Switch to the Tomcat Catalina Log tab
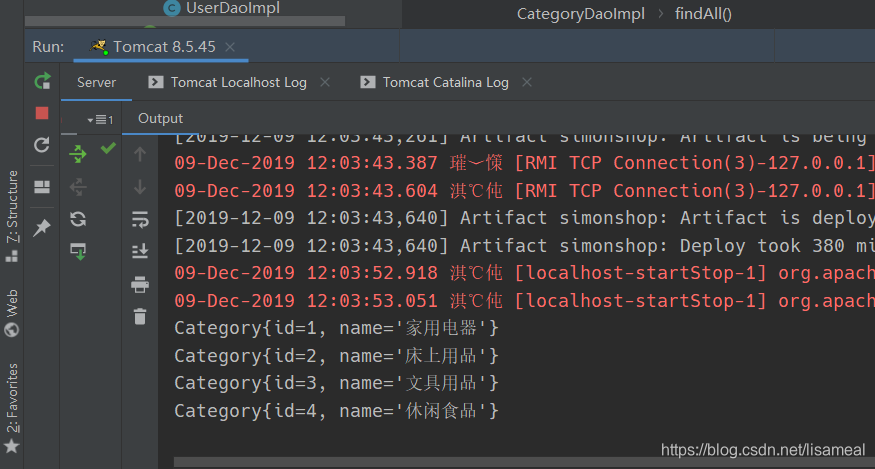The width and height of the screenshot is (875, 469). tap(445, 83)
